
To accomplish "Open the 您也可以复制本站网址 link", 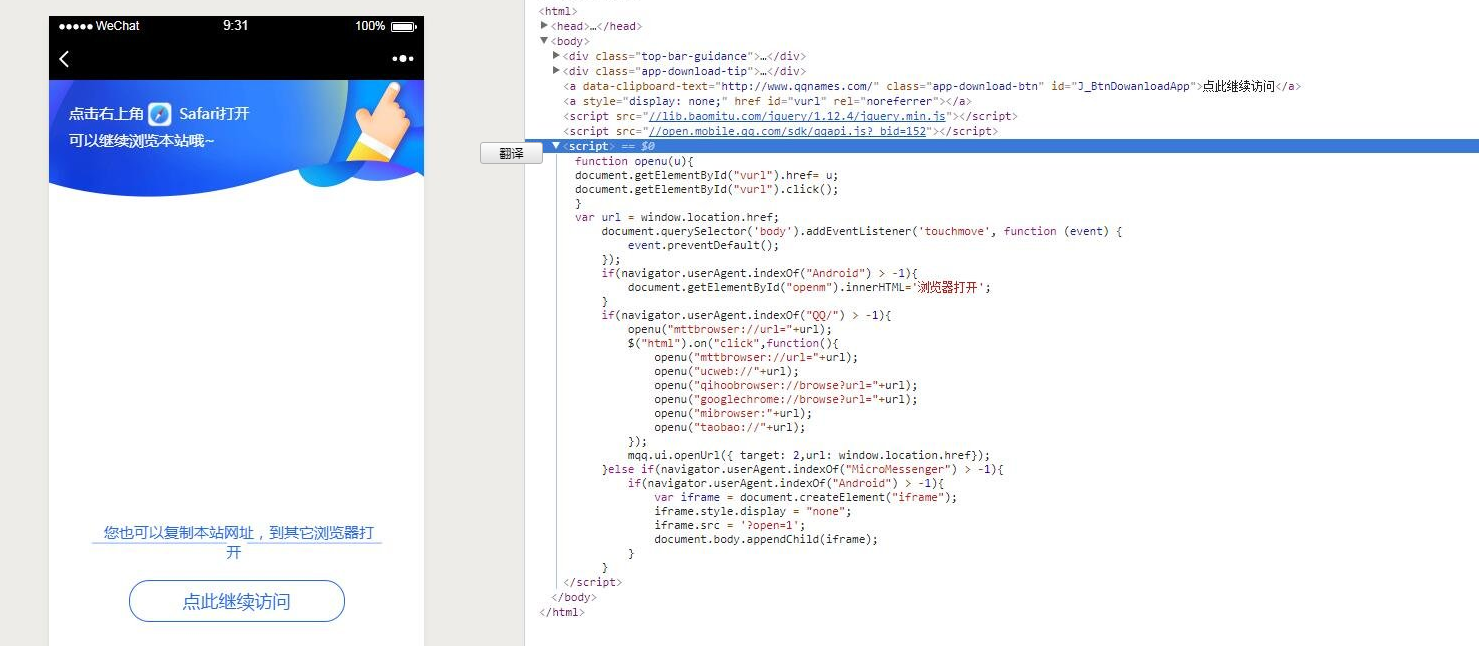I will (x=238, y=542).
